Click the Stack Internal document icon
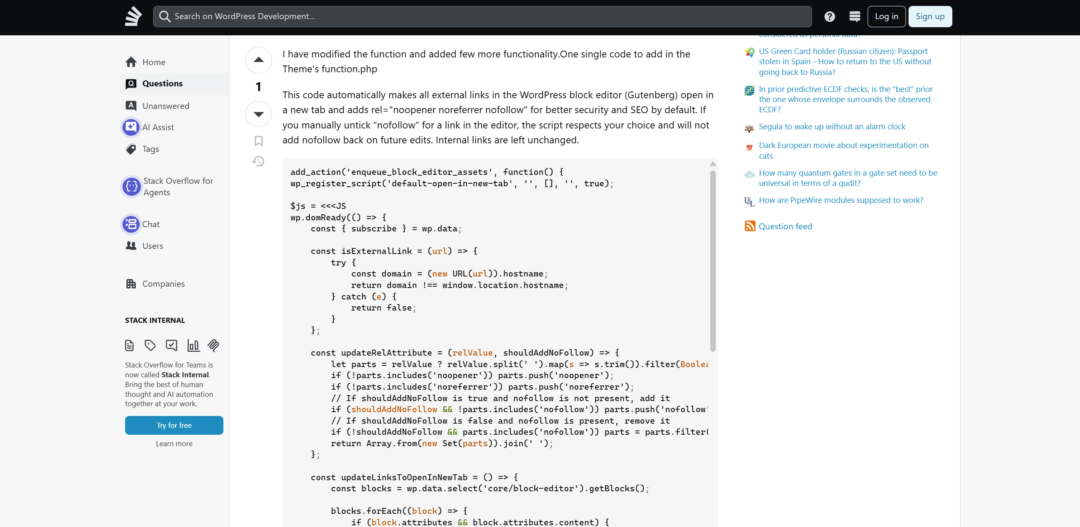This screenshot has height=527, width=1080. 129,345
